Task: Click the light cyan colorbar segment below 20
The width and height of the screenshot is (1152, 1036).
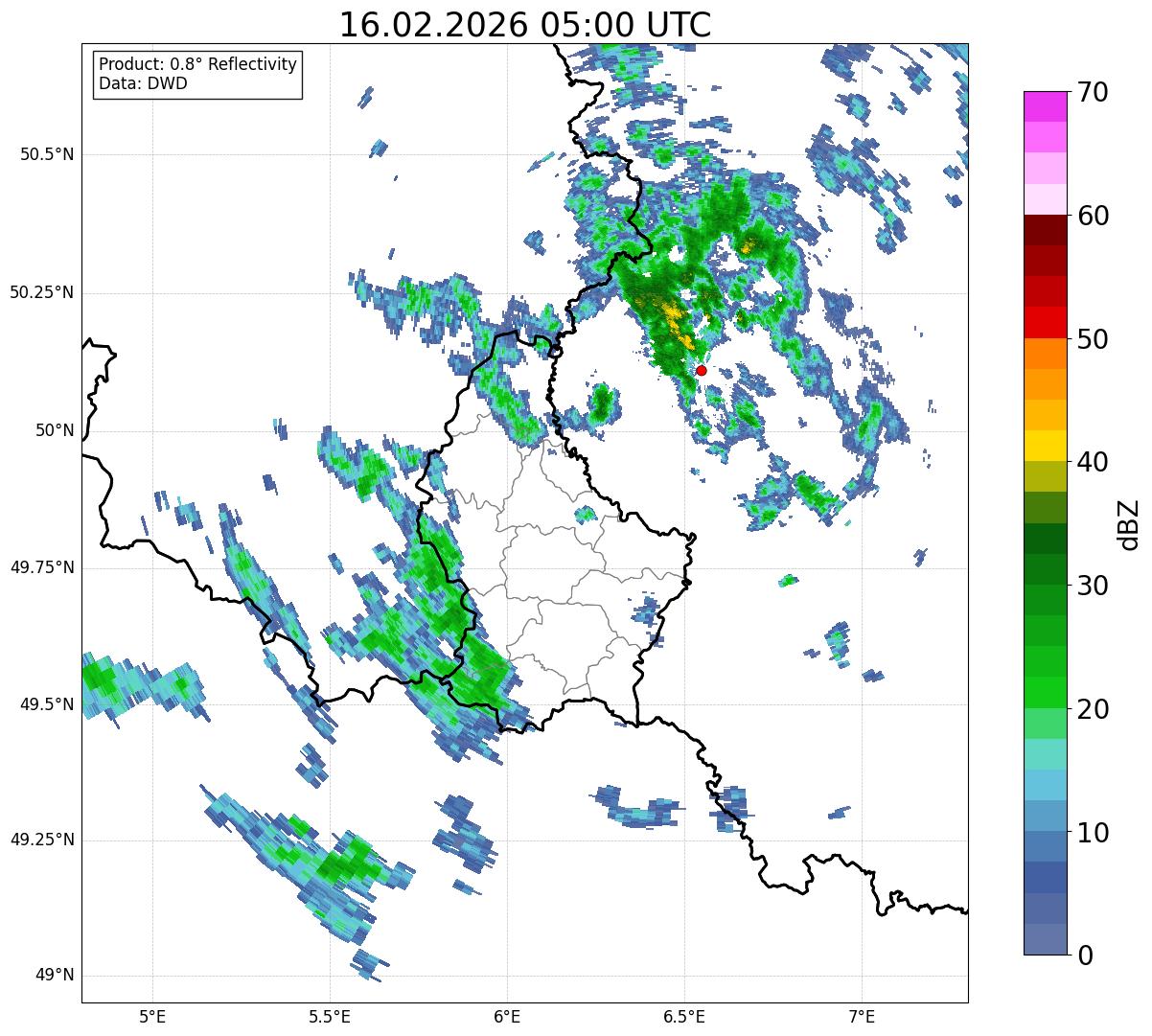Action: coord(1045,753)
